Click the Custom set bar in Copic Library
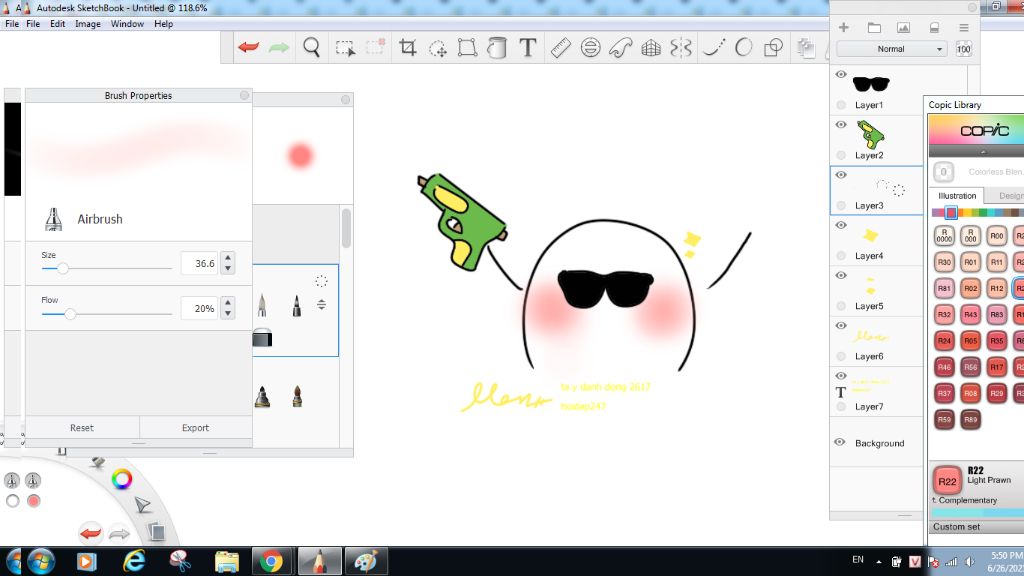 [976, 526]
